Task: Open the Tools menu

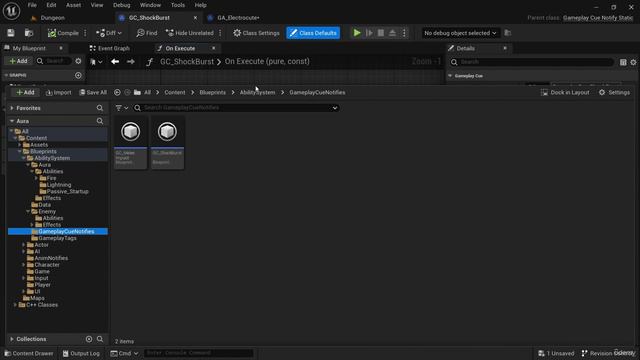Action: pos(178,5)
